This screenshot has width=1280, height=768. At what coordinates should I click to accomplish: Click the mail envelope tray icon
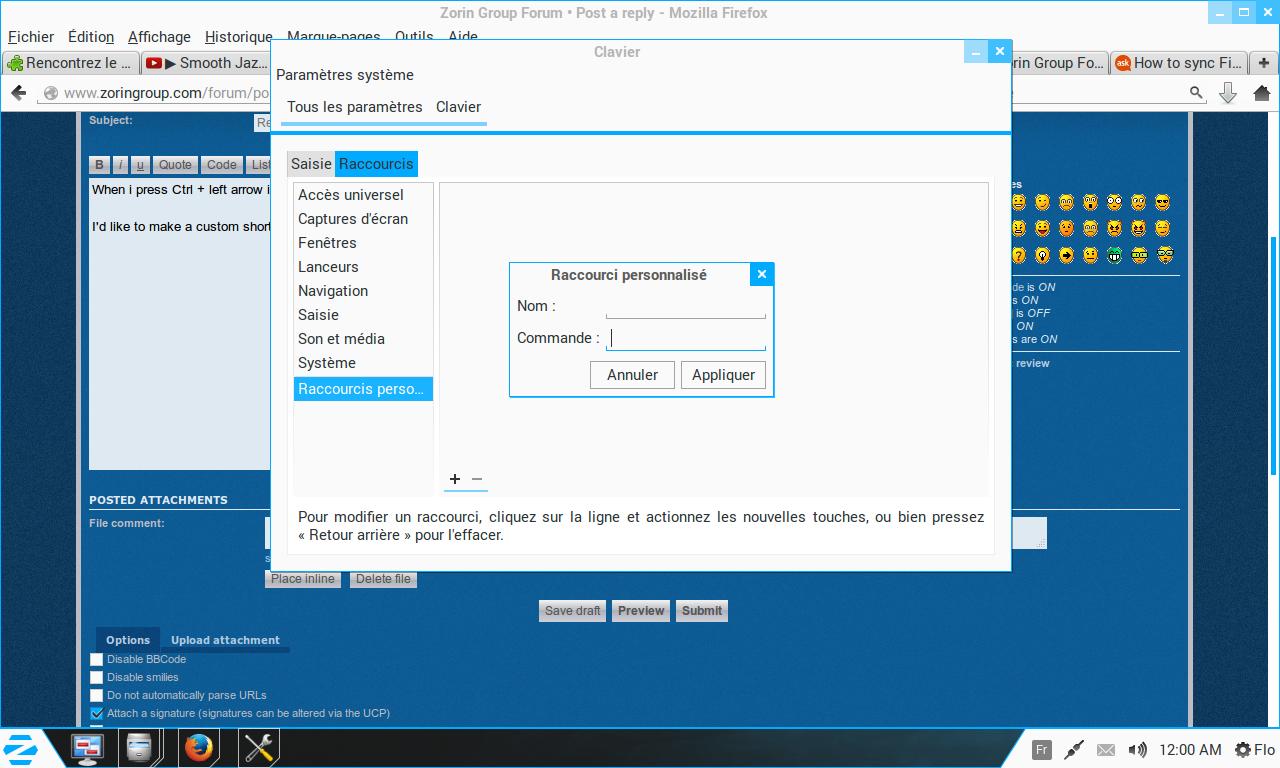(x=1106, y=749)
